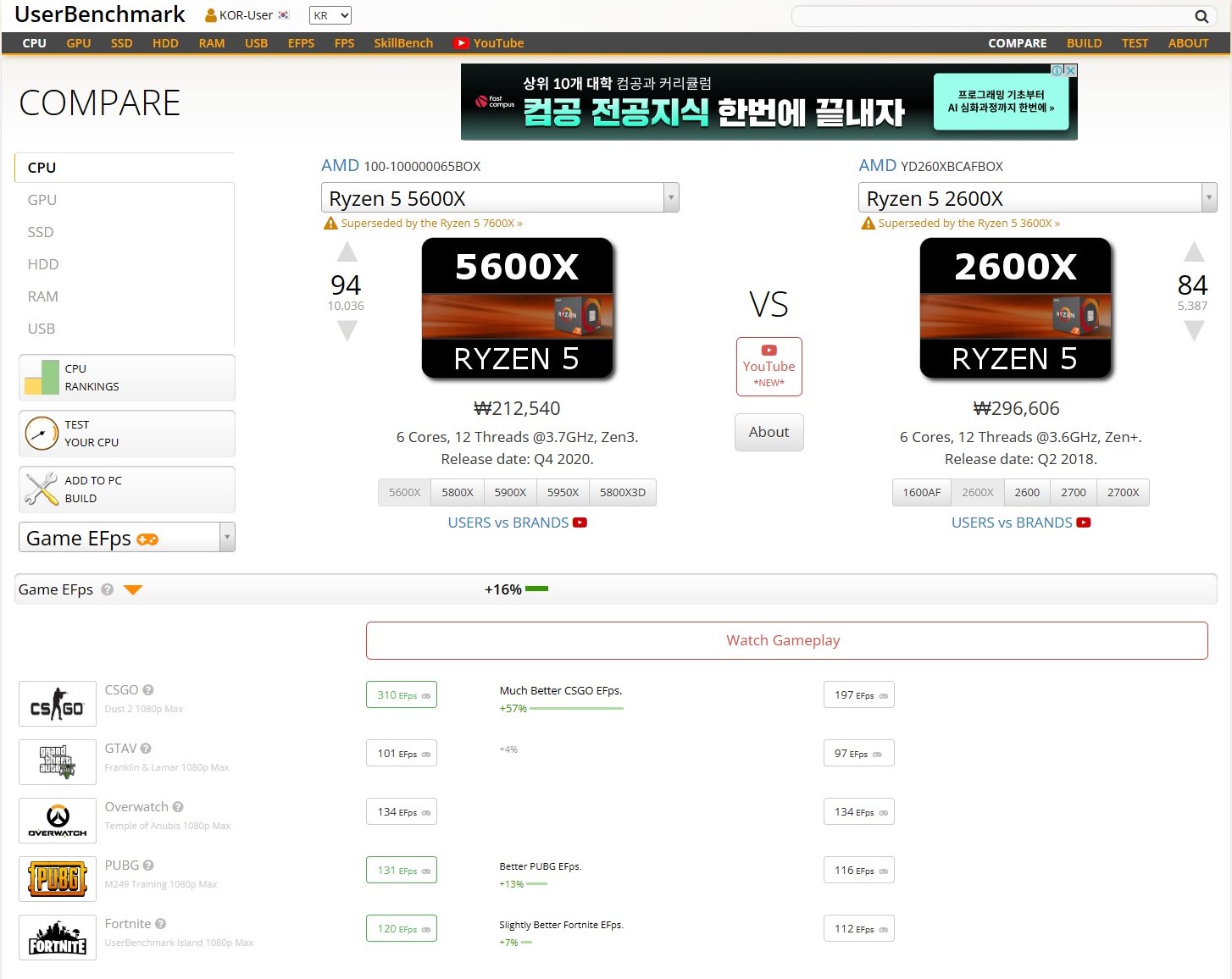1232x979 pixels.
Task: Follow the Superseded by Ryzen 5 3600X link
Action: 969,224
